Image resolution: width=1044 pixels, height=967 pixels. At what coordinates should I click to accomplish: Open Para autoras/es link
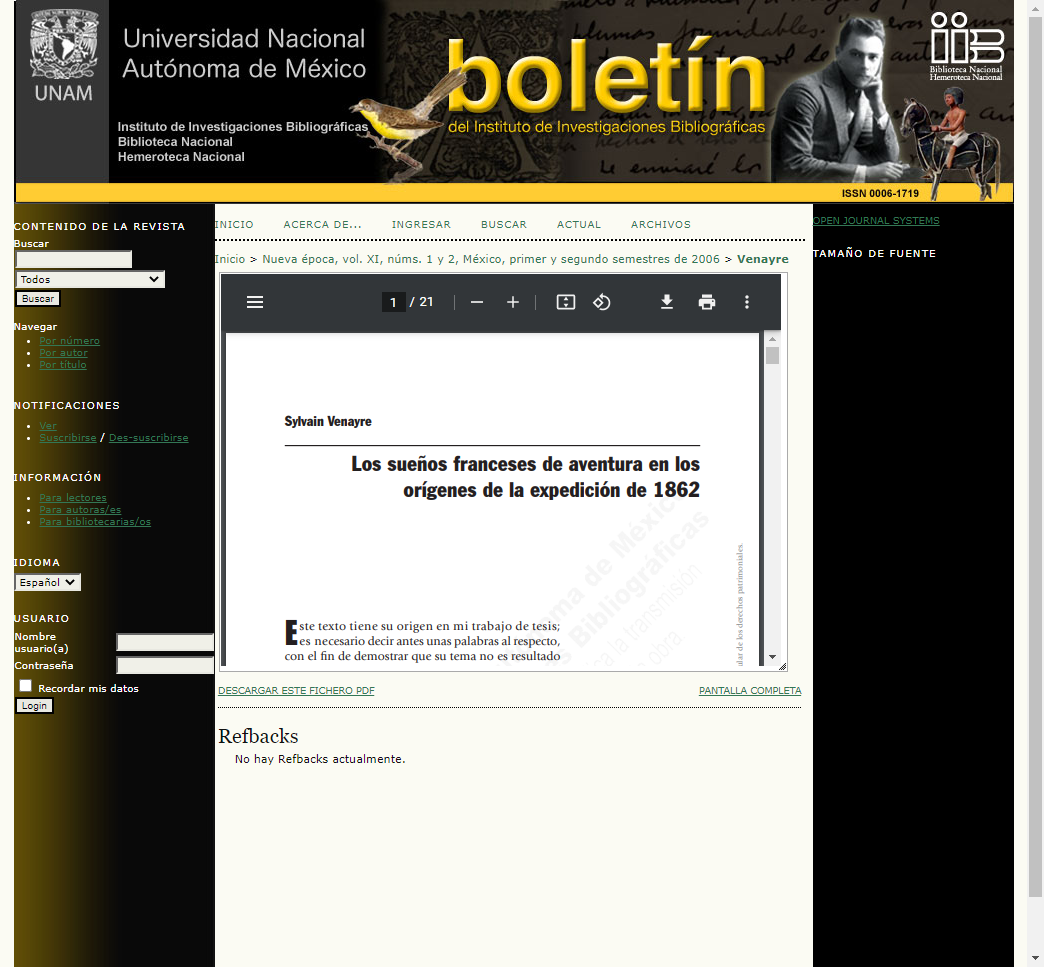click(80, 510)
